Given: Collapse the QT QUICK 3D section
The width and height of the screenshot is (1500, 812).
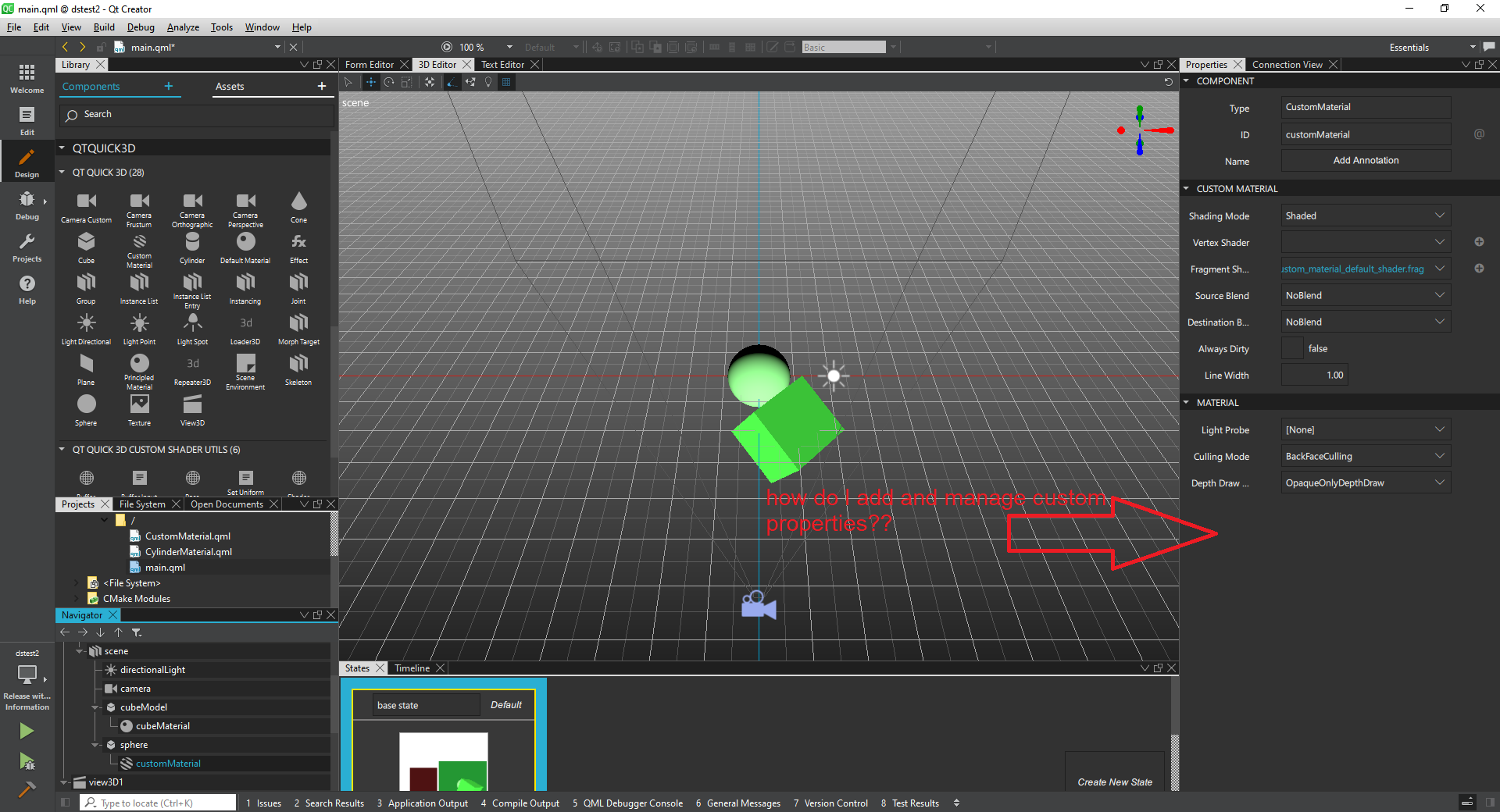Looking at the screenshot, I should coord(62,173).
